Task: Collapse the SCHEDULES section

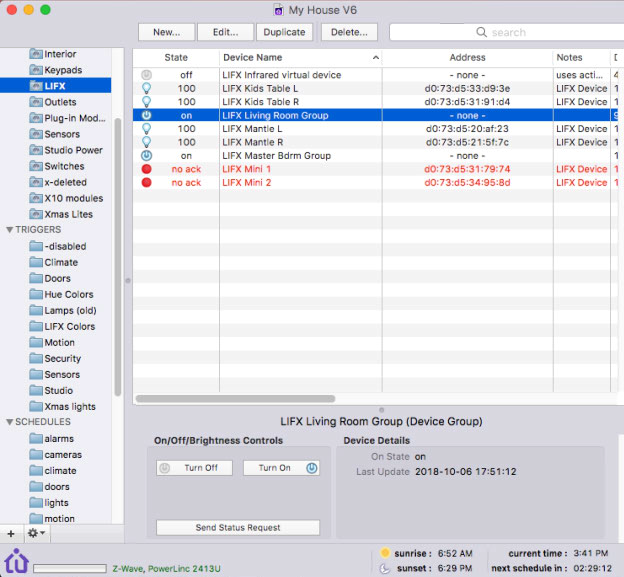Action: point(10,422)
